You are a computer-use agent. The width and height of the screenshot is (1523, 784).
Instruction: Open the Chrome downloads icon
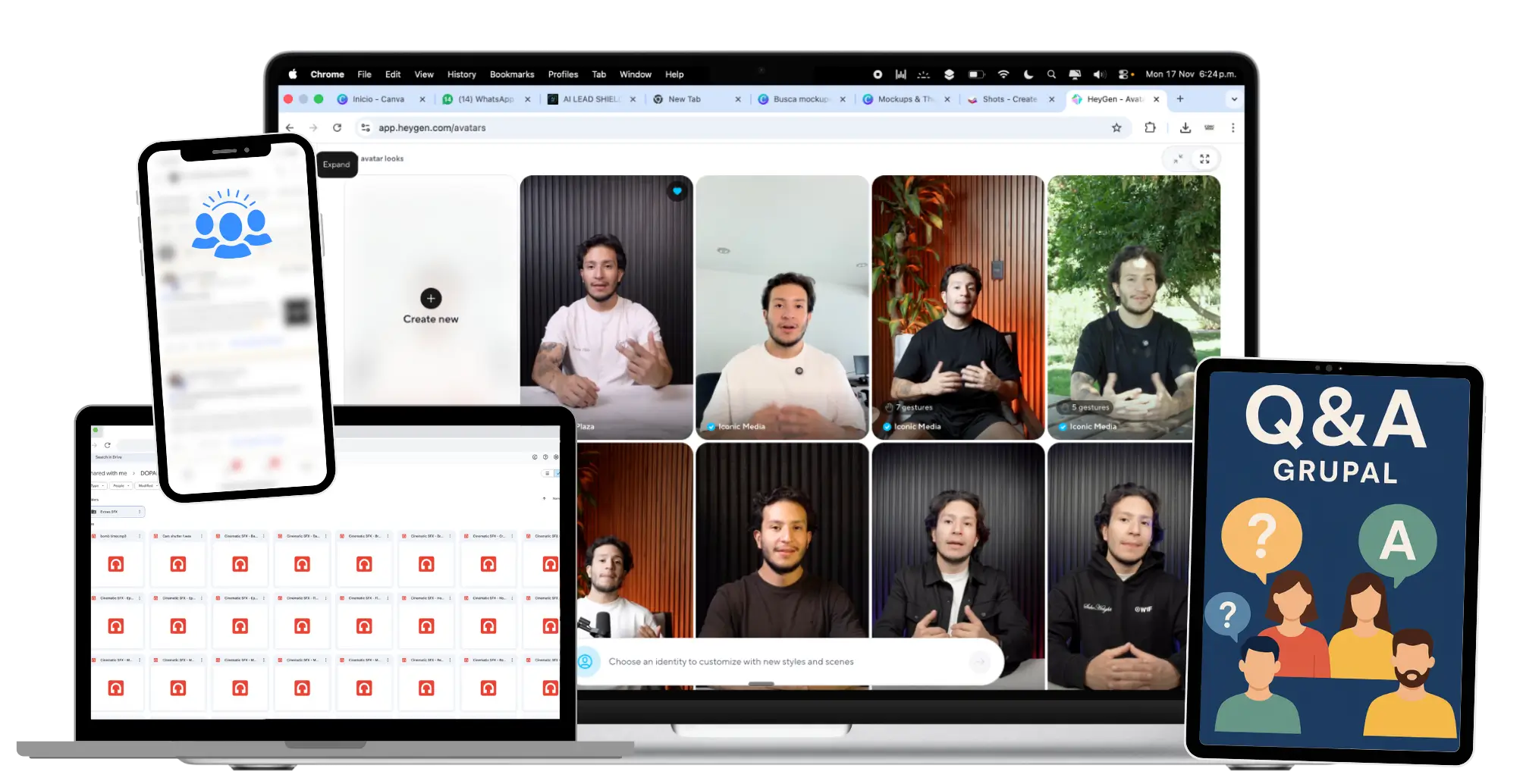point(1185,127)
